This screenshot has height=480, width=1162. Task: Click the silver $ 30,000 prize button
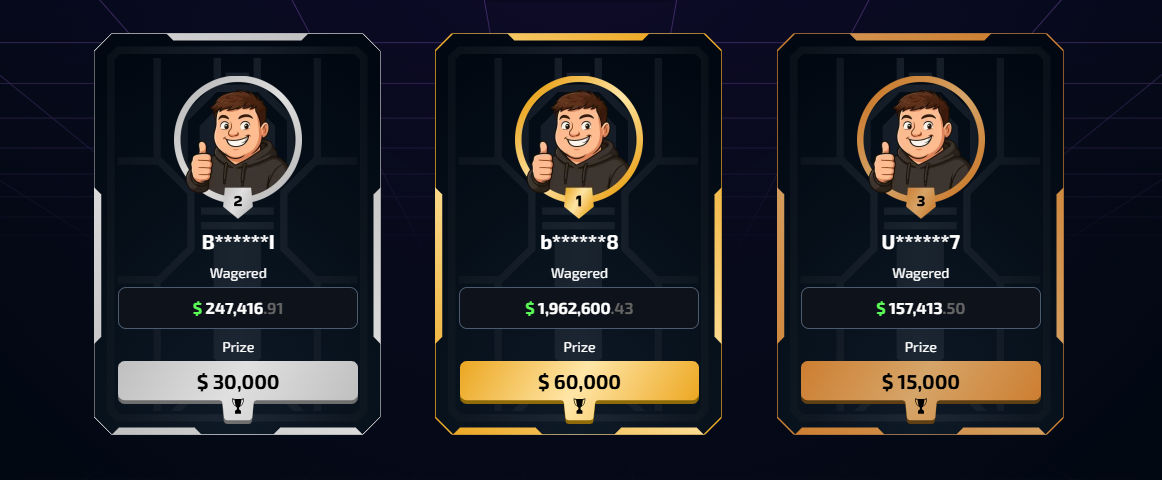(x=238, y=382)
